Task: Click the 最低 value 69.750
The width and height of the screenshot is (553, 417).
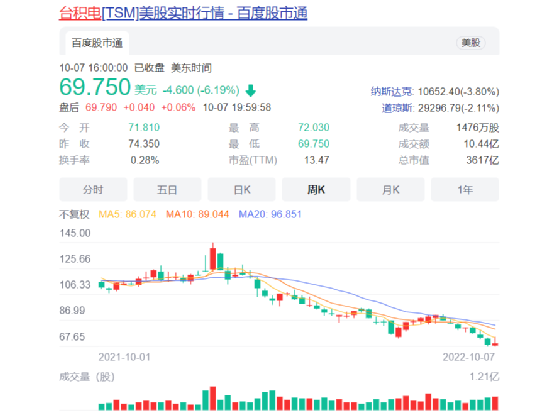Action: [x=314, y=144]
